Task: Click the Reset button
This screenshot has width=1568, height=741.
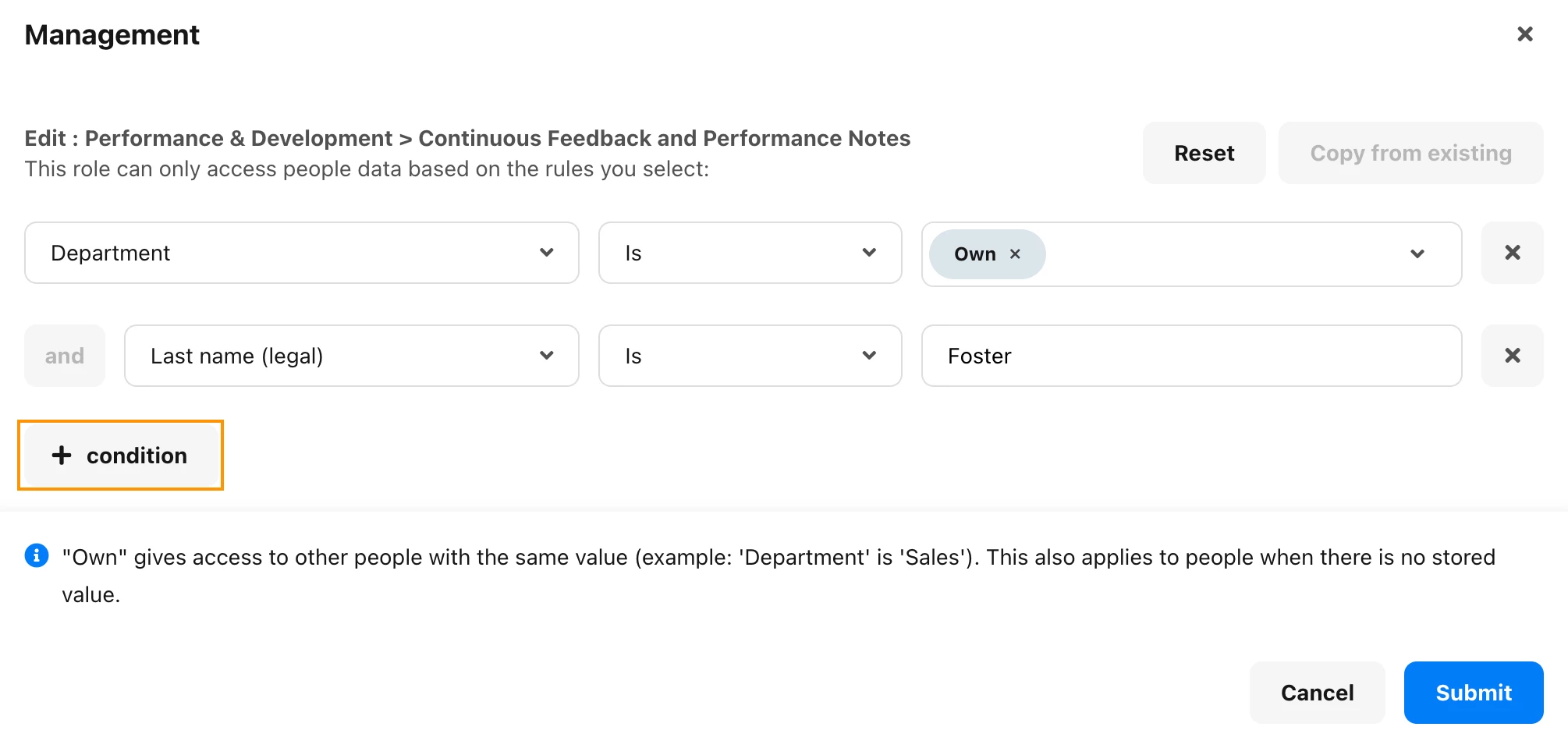Action: tap(1204, 153)
